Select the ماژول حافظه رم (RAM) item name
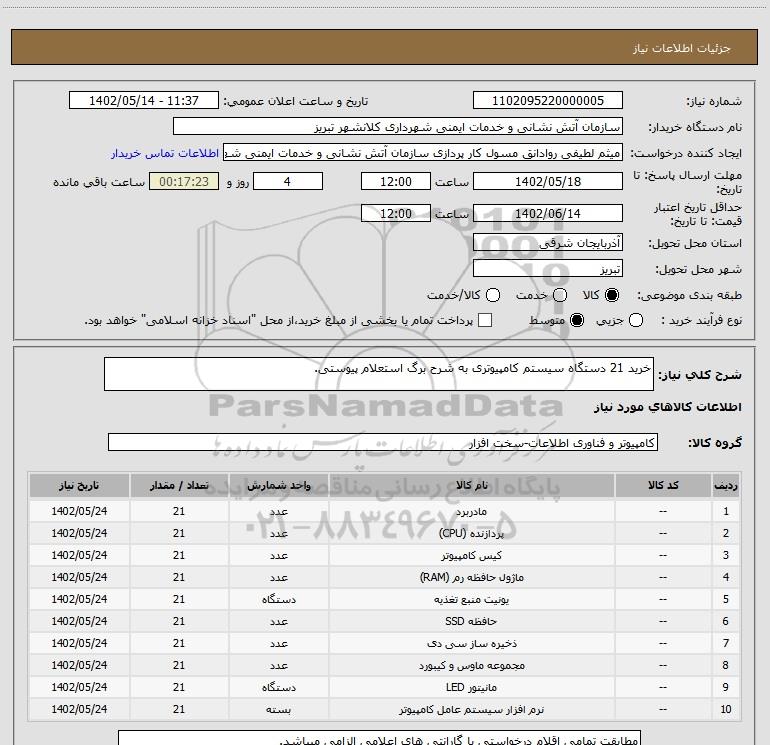This screenshot has height=745, width=770. tap(471, 577)
